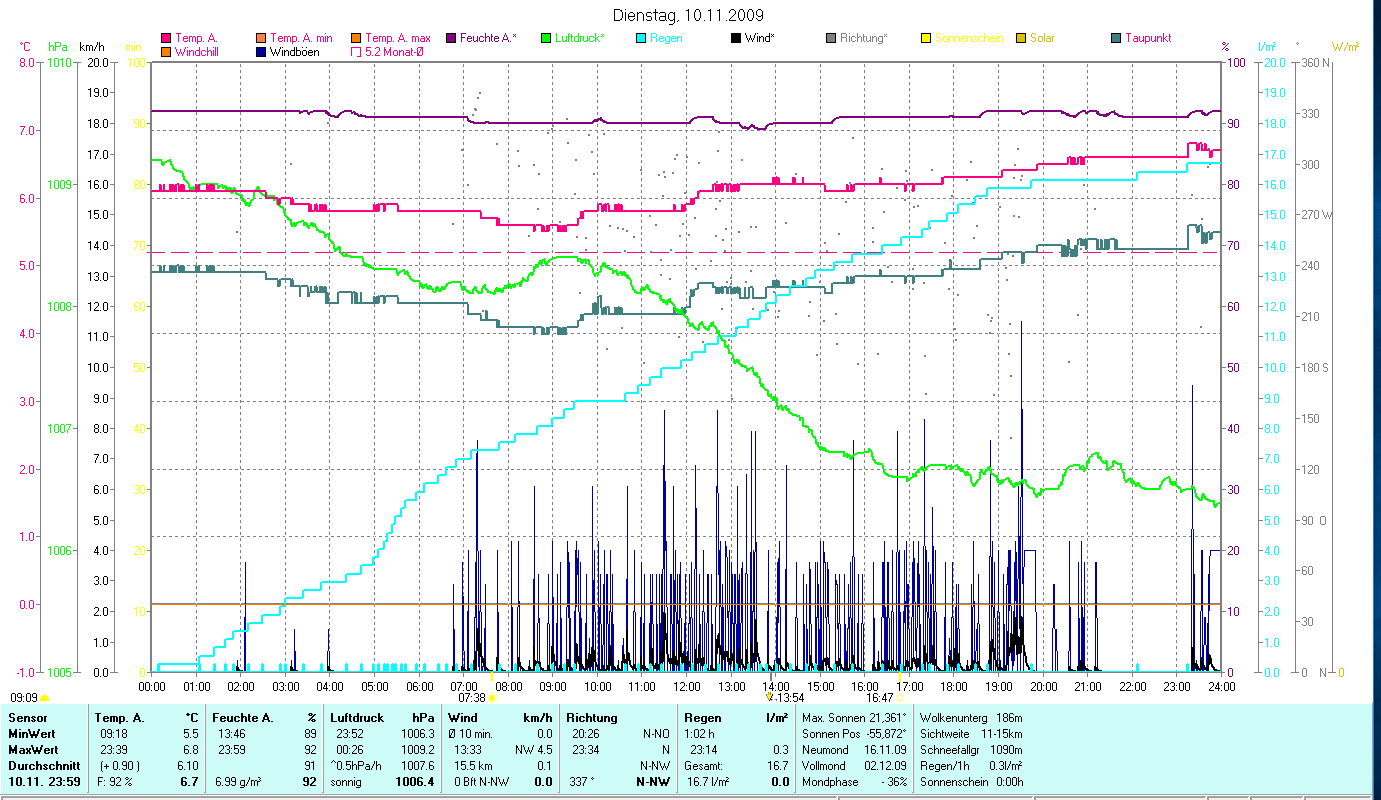Click the gold Solar legend swatch
Screen dimensions: 1381x800
pos(1021,38)
